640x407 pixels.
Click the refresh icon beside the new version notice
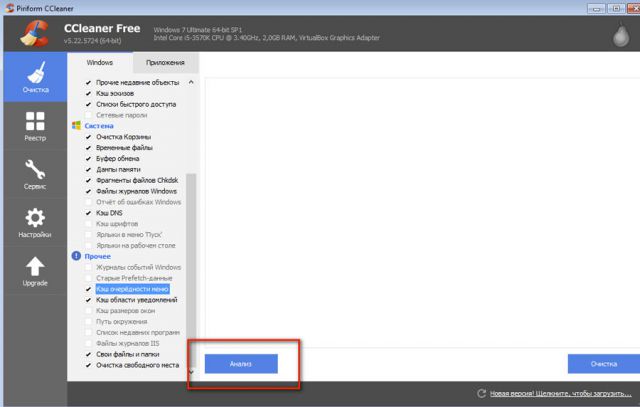(482, 394)
